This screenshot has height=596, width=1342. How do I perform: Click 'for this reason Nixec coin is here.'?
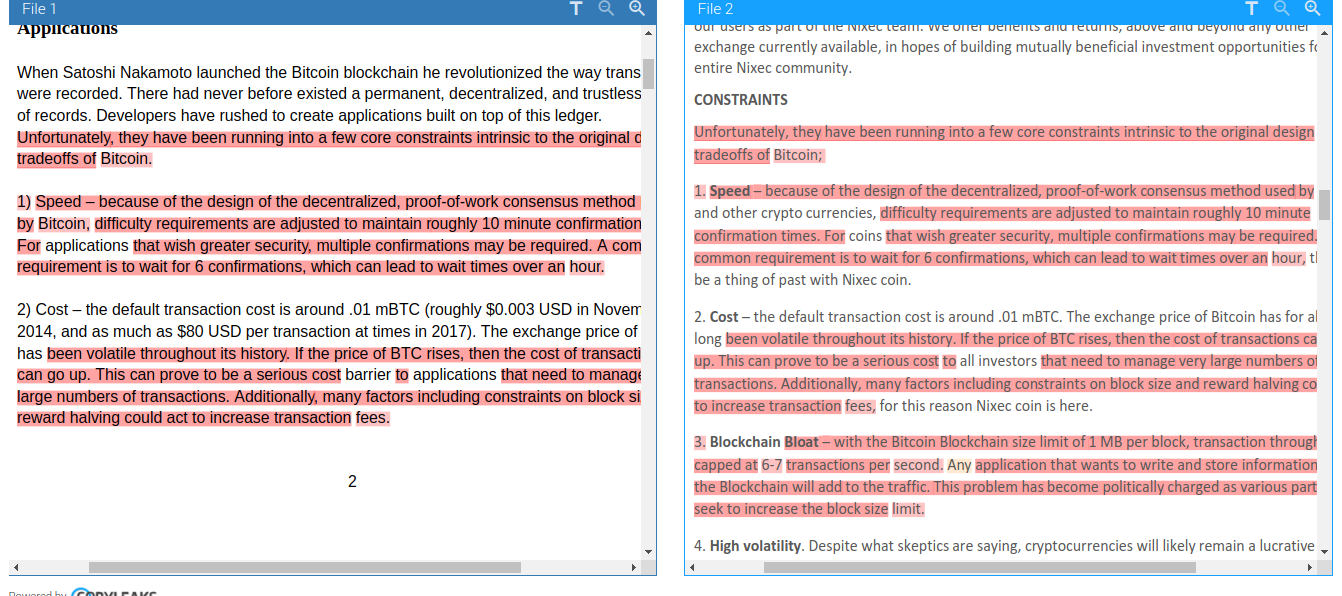tap(986, 406)
